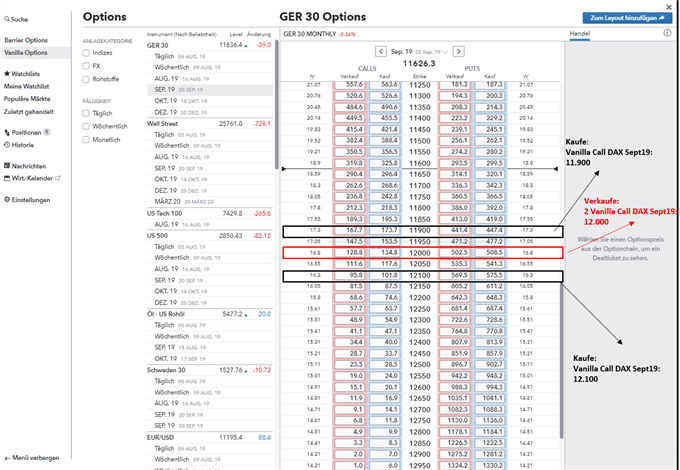Image resolution: width=680 pixels, height=470 pixels.
Task: Click put Kauf price 1330.2 at 12950
Action: pos(490,465)
